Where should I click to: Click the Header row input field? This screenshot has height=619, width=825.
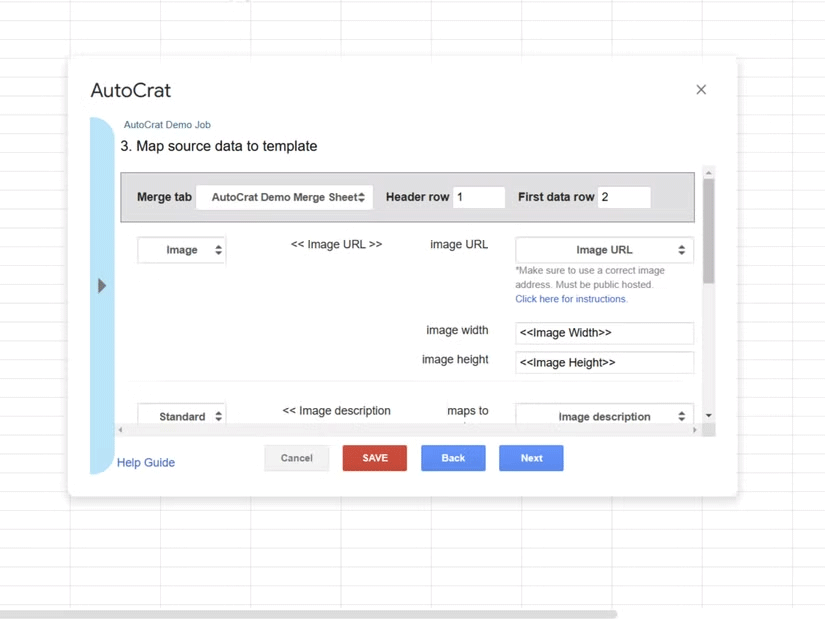pyautogui.click(x=478, y=198)
